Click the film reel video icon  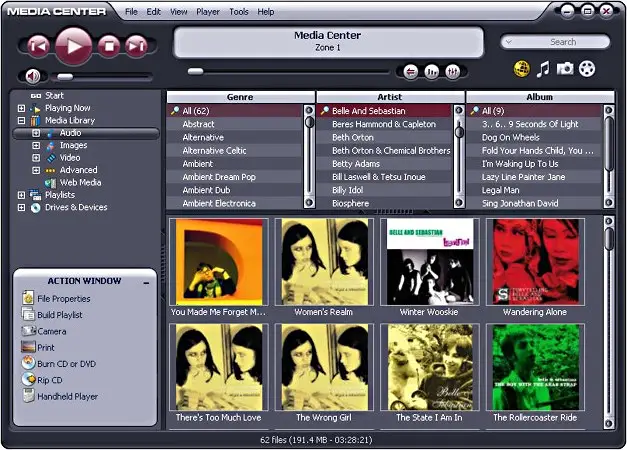[x=587, y=69]
